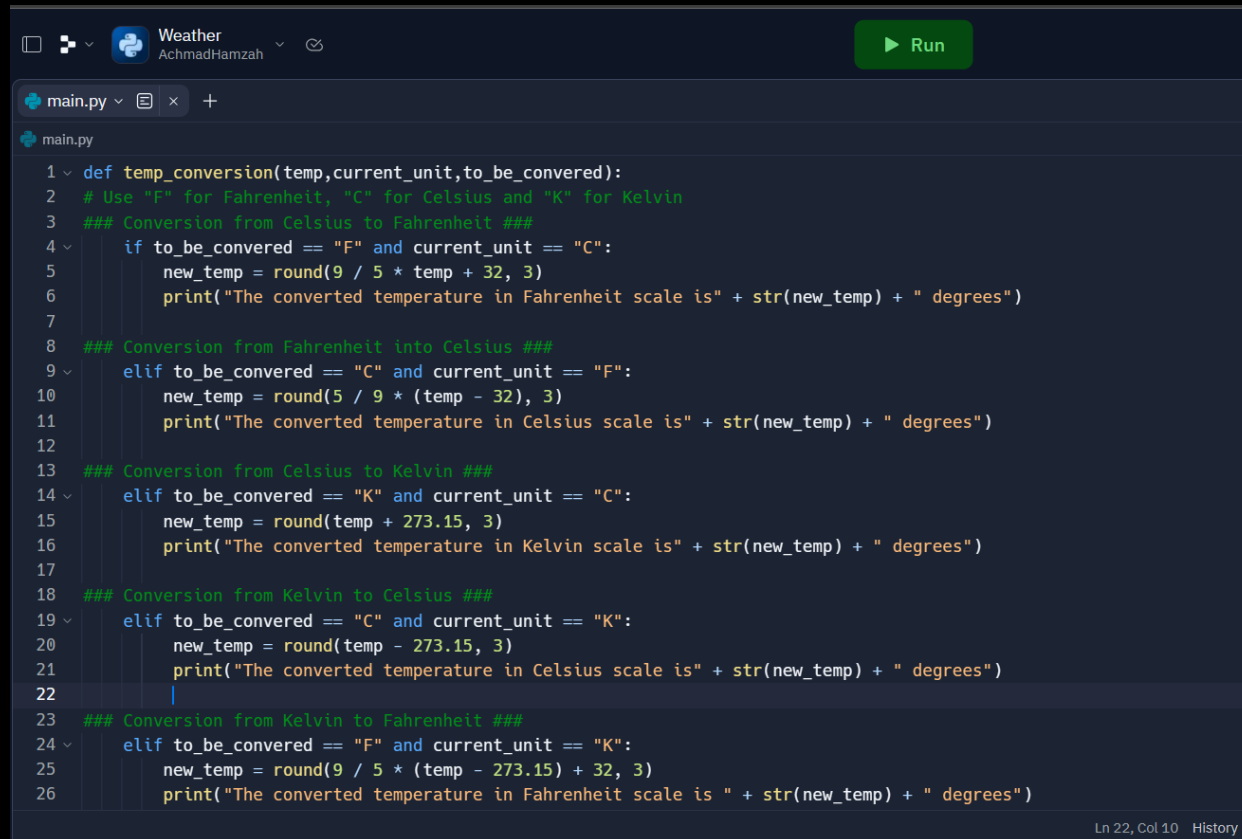Select the main.py editor tab
This screenshot has height=839, width=1242.
[x=75, y=101]
